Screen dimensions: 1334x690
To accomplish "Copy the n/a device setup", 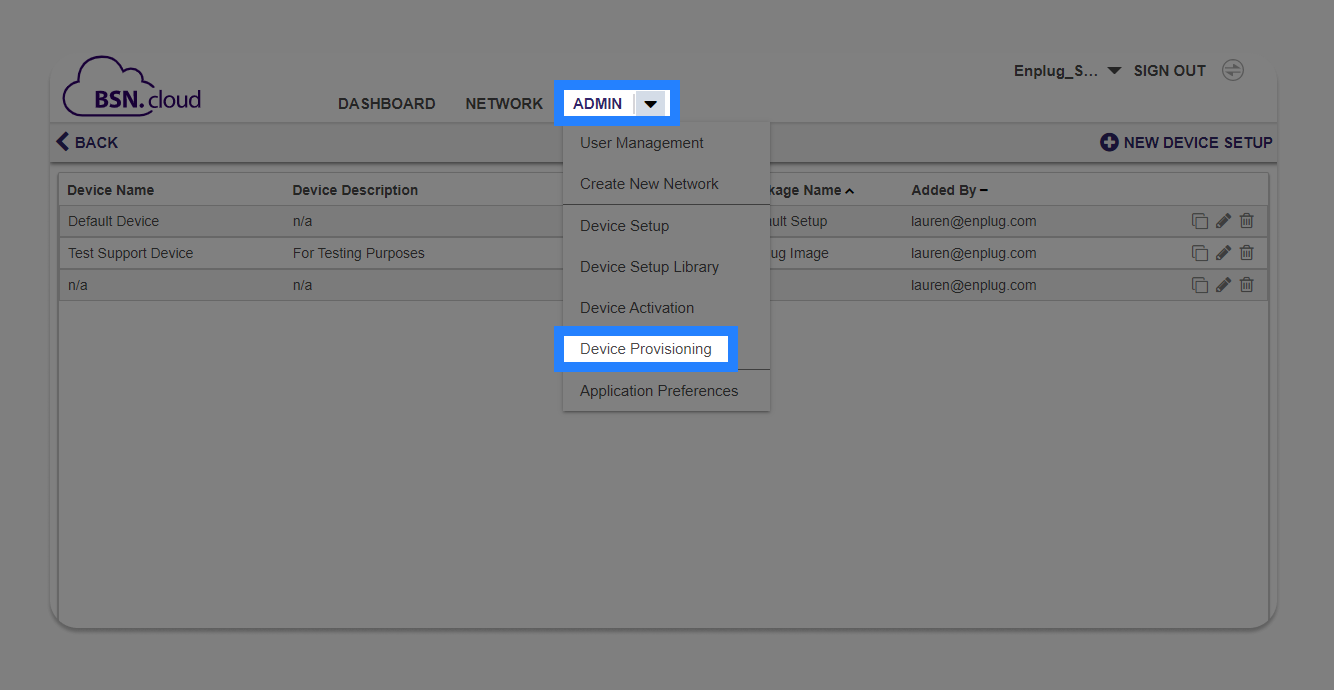I will point(1200,285).
